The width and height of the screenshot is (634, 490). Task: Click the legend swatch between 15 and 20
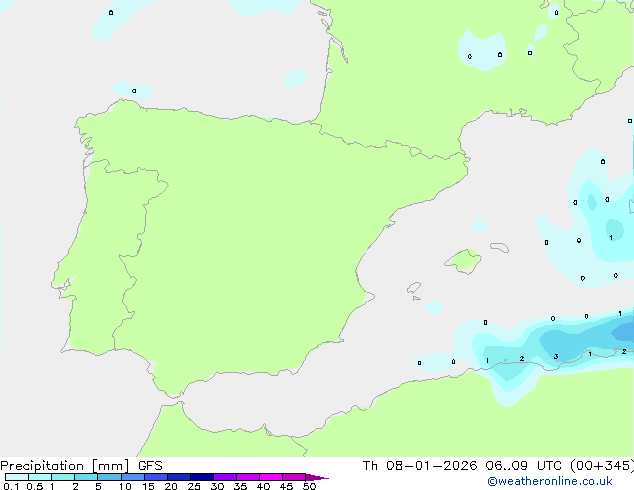[156, 477]
